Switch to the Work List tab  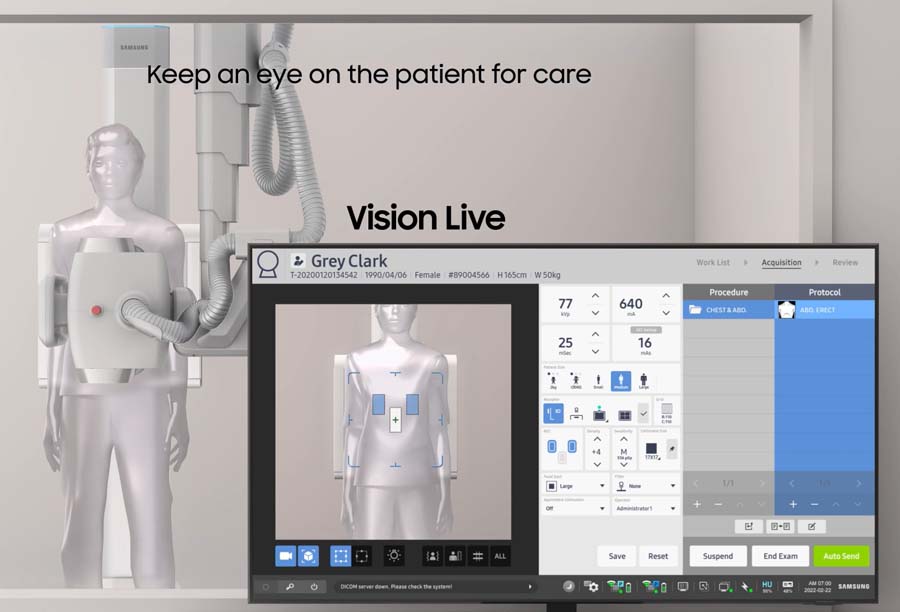pos(712,262)
